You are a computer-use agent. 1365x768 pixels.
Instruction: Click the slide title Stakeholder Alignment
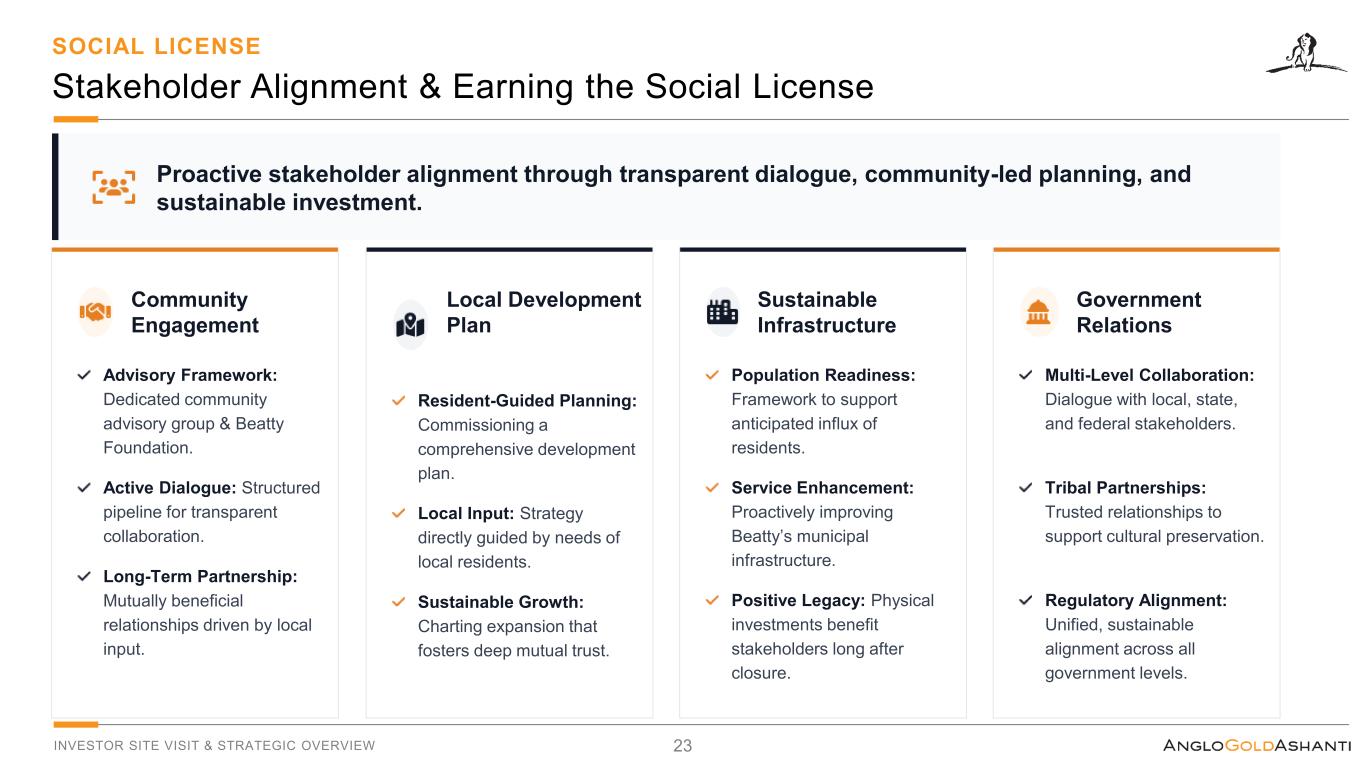463,87
